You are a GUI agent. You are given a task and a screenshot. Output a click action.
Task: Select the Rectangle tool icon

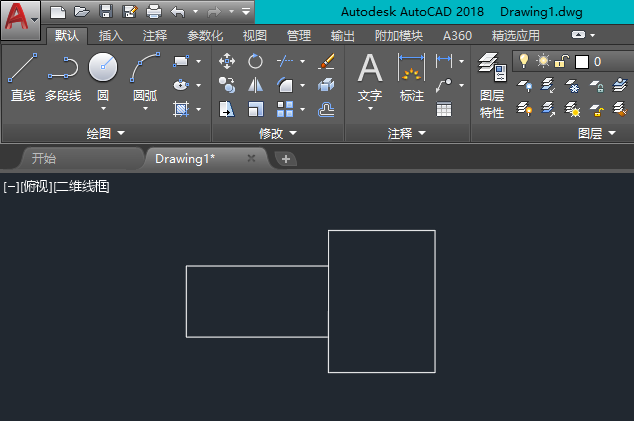181,61
